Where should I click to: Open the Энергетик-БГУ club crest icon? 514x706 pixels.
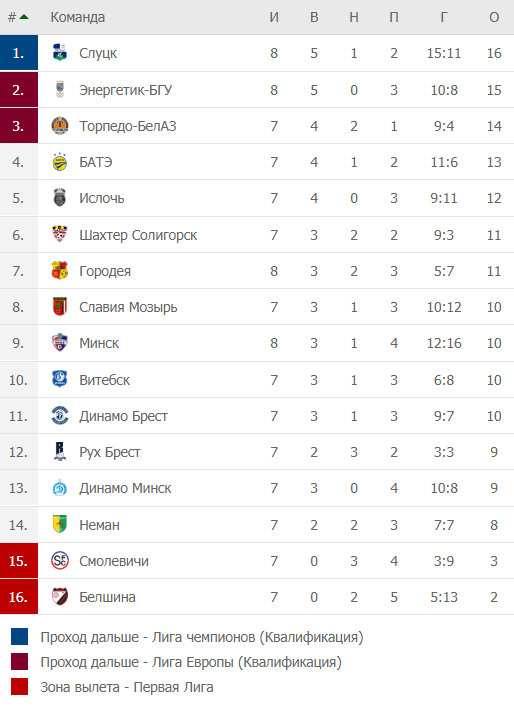click(59, 89)
